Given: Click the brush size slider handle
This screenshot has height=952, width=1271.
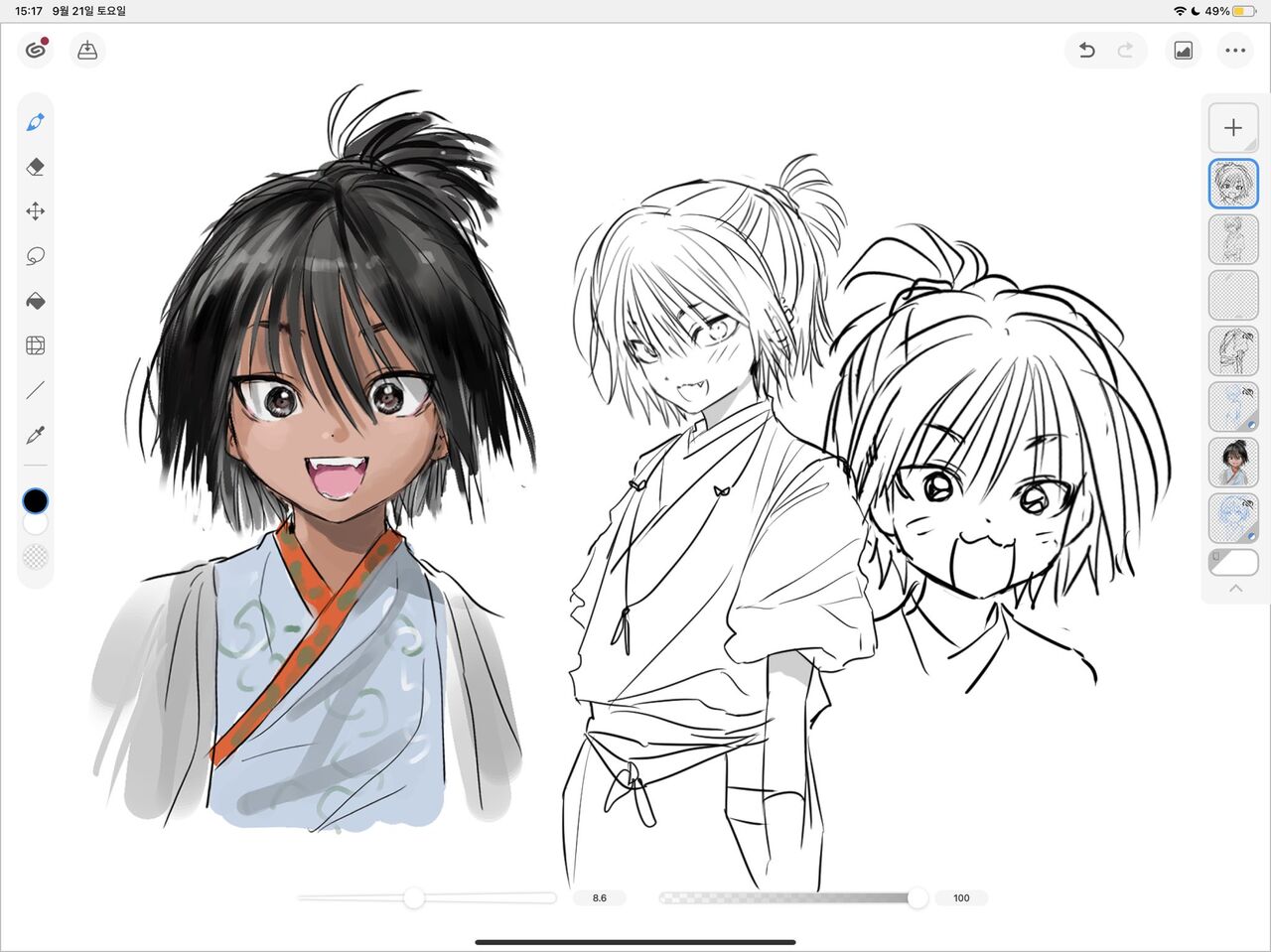Looking at the screenshot, I should coord(414,898).
